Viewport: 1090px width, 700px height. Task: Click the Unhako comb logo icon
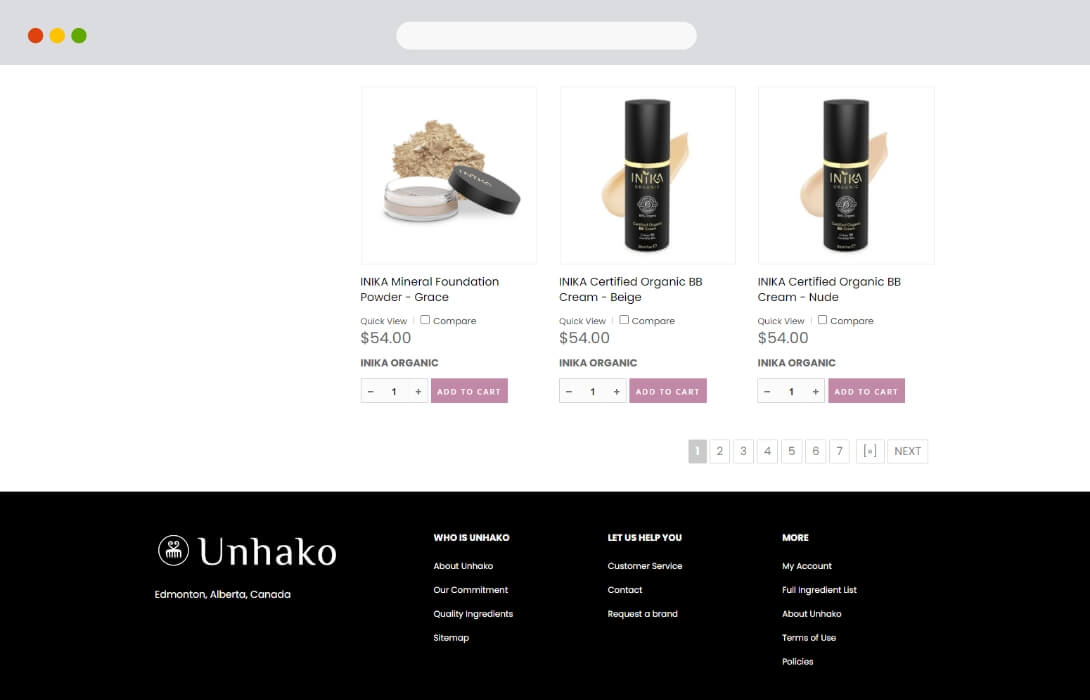tap(173, 551)
